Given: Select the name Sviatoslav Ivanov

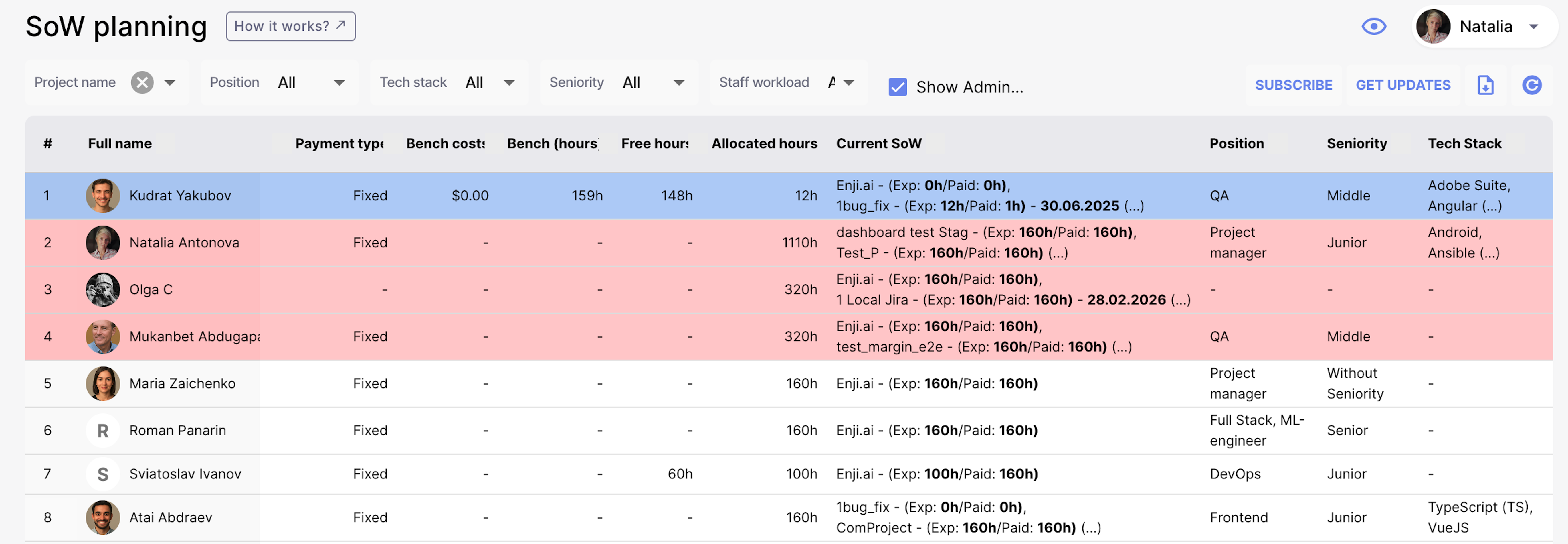Looking at the screenshot, I should (x=185, y=474).
